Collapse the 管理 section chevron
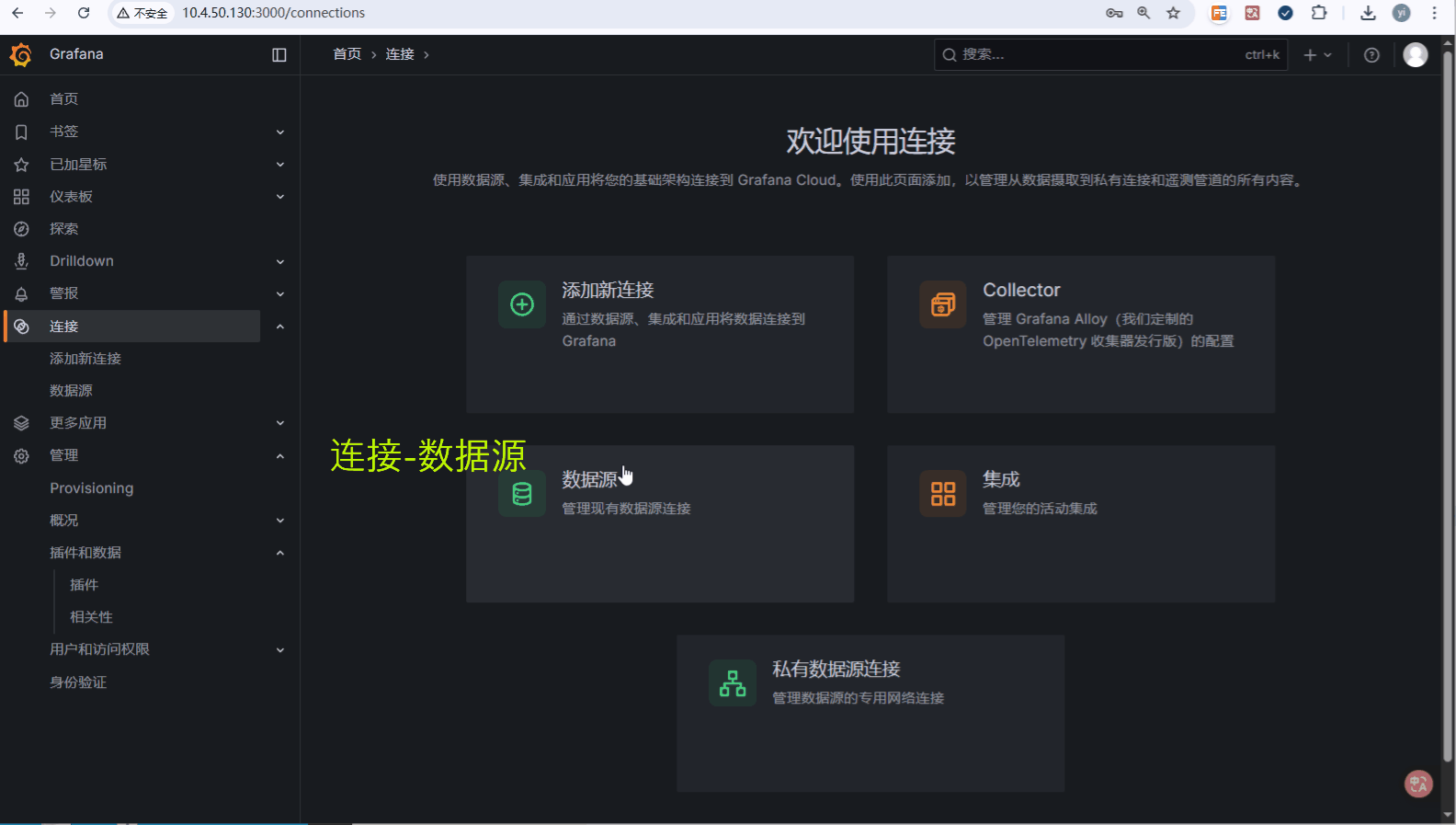 point(280,456)
